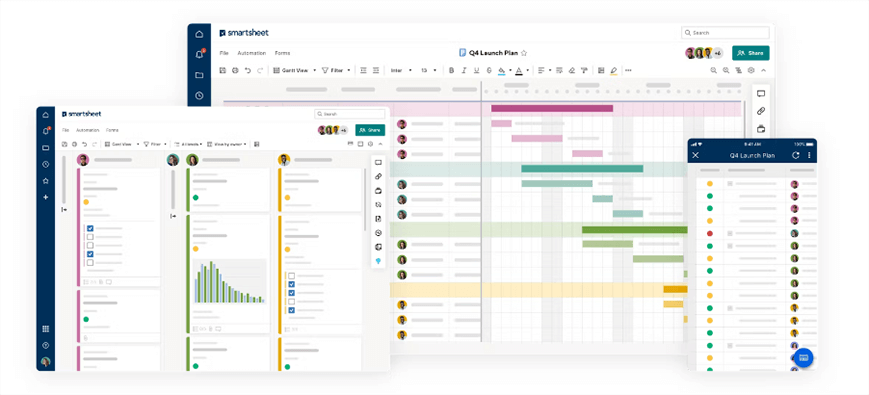The width and height of the screenshot is (869, 395).
Task: Uncheck third checkbox in yellow card checklist
Action: 292,293
